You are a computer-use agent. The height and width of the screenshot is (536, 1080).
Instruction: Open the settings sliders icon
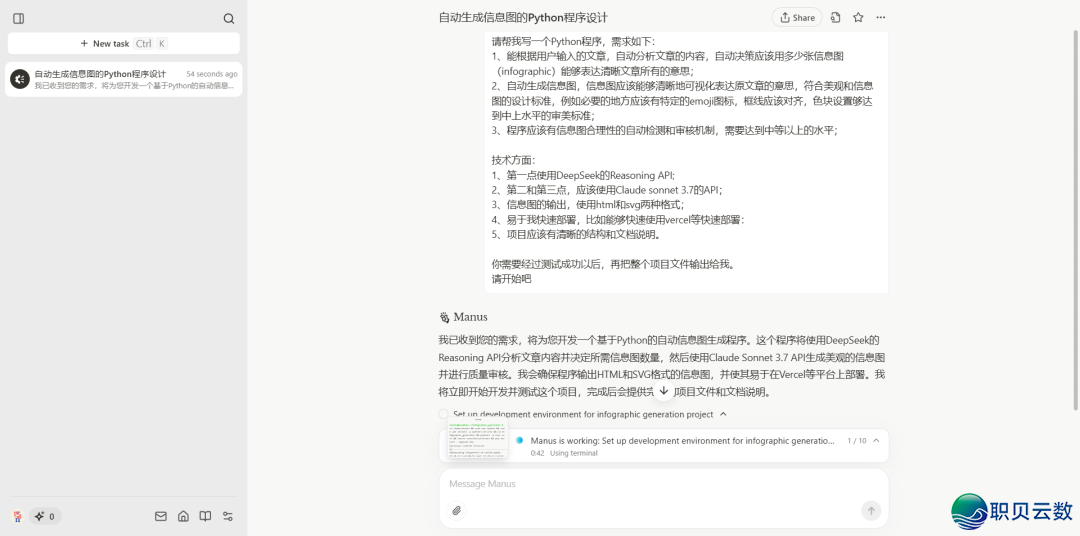click(x=228, y=516)
